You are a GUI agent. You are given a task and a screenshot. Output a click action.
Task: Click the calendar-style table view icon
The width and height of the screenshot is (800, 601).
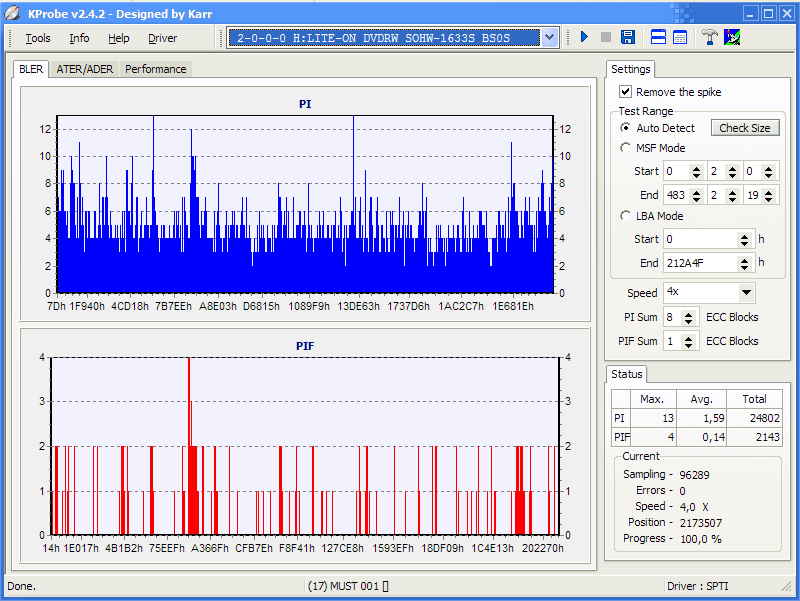pyautogui.click(x=680, y=38)
